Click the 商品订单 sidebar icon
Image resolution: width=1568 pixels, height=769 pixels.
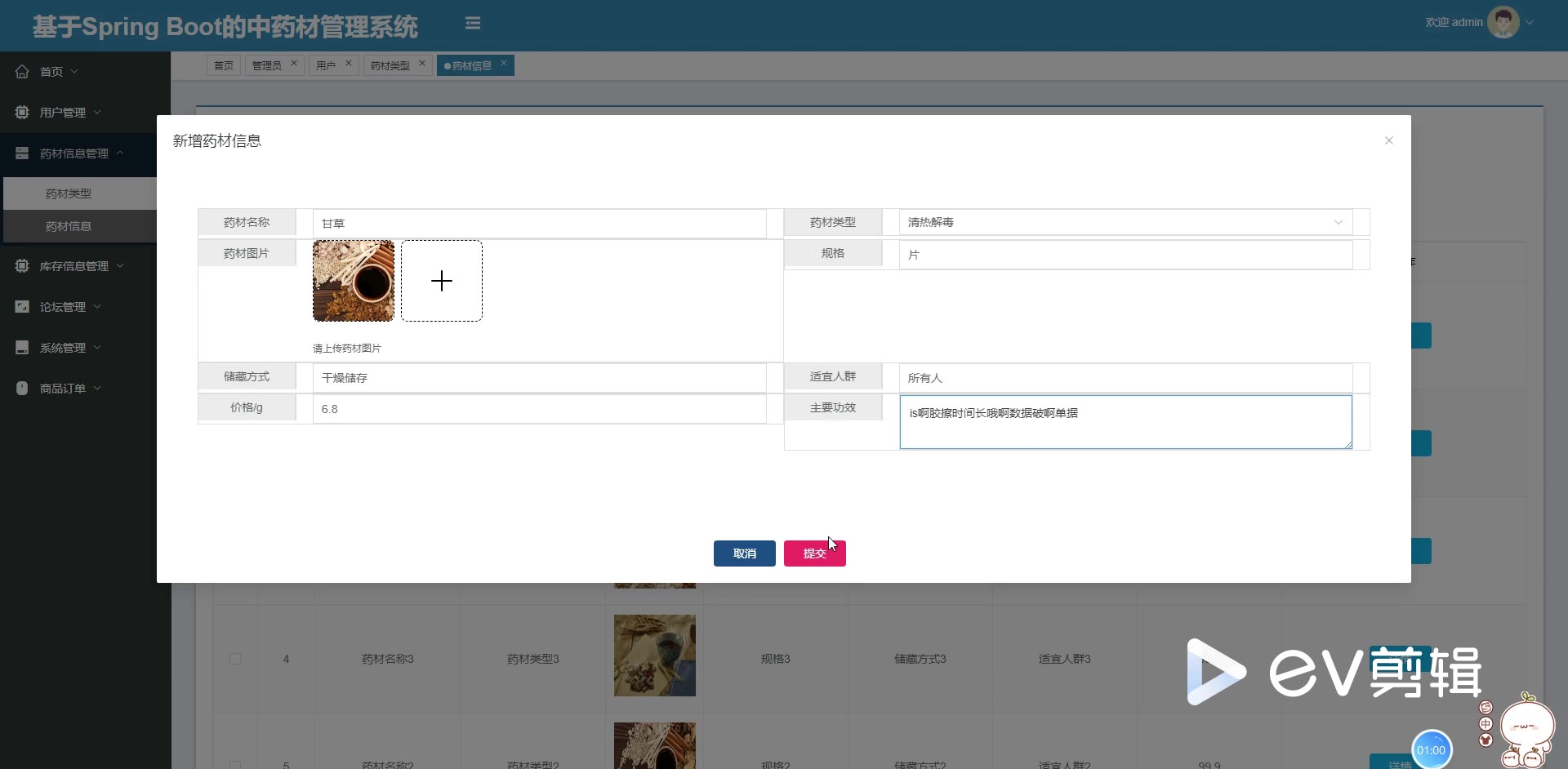click(22, 389)
